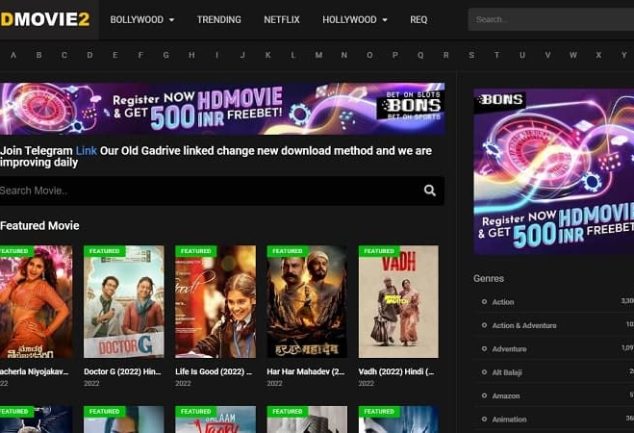Screen dimensions: 634x433
Task: Filter movies by letter K
Action: pyautogui.click(x=268, y=55)
